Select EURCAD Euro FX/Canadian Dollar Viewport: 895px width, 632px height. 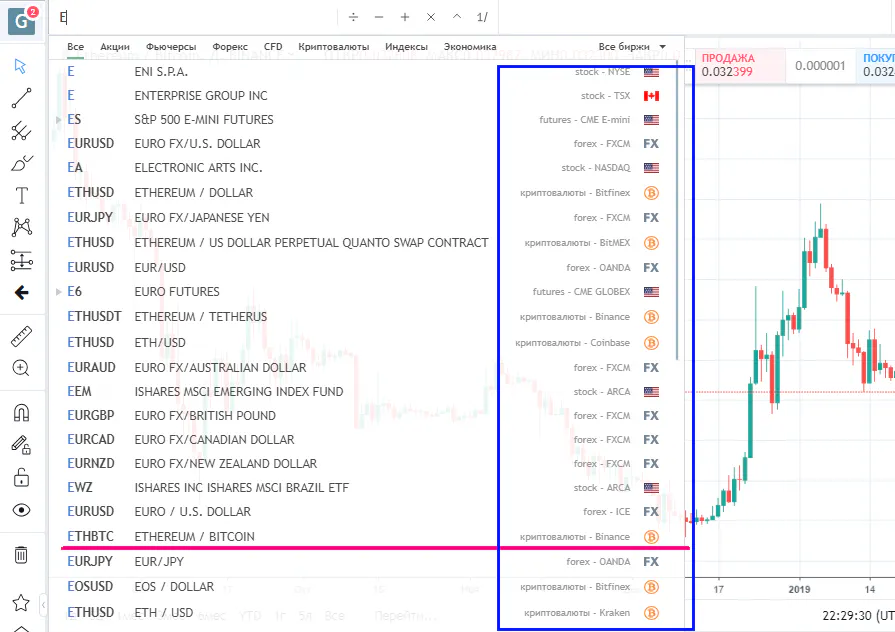[x=366, y=440]
